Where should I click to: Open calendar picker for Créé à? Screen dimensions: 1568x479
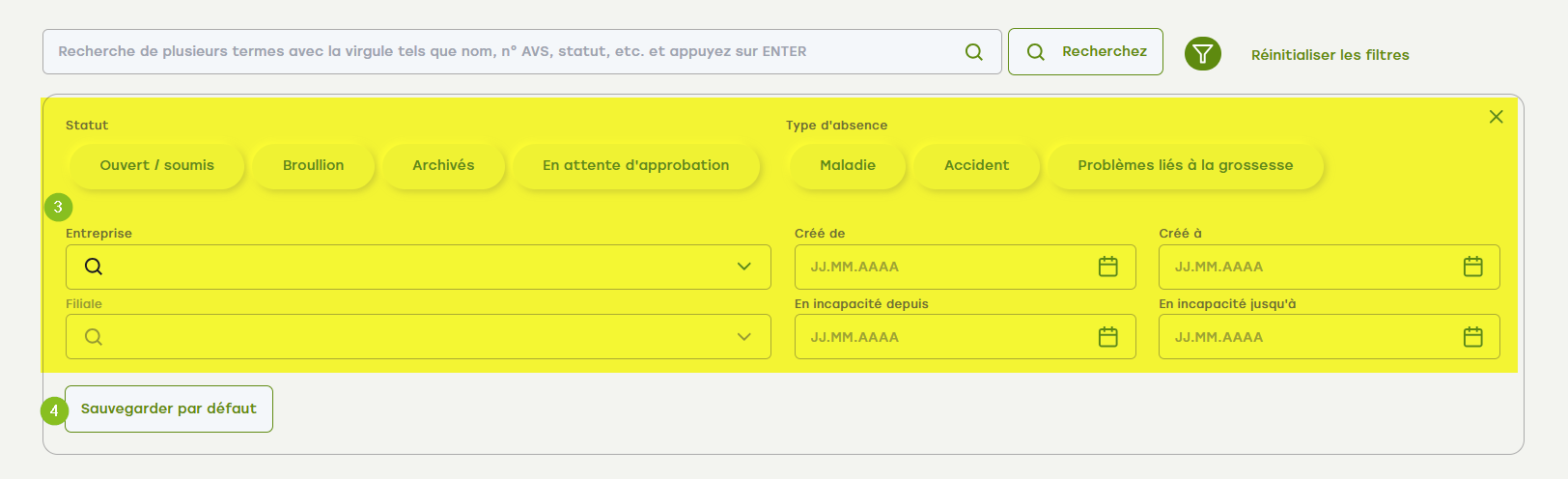coord(1472,267)
